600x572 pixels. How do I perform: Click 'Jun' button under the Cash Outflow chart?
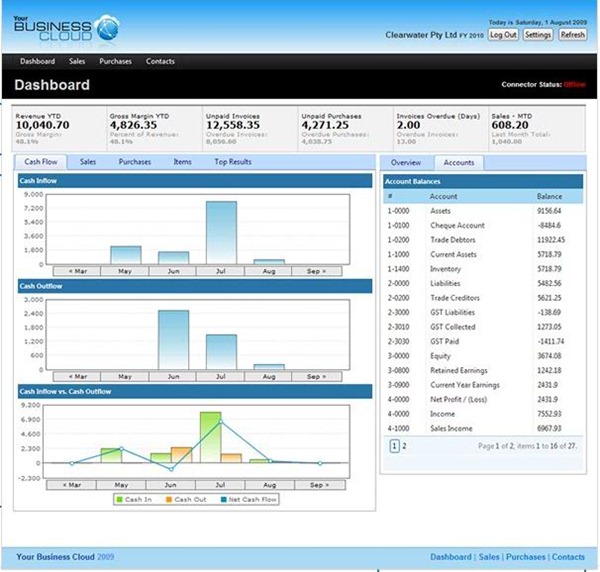pyautogui.click(x=173, y=376)
